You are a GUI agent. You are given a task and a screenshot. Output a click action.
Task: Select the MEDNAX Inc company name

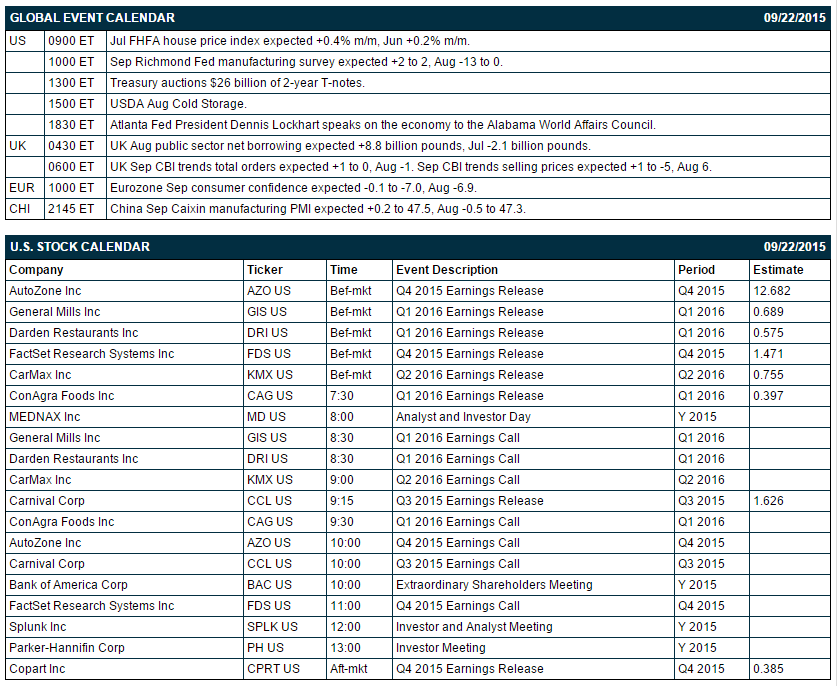45,417
